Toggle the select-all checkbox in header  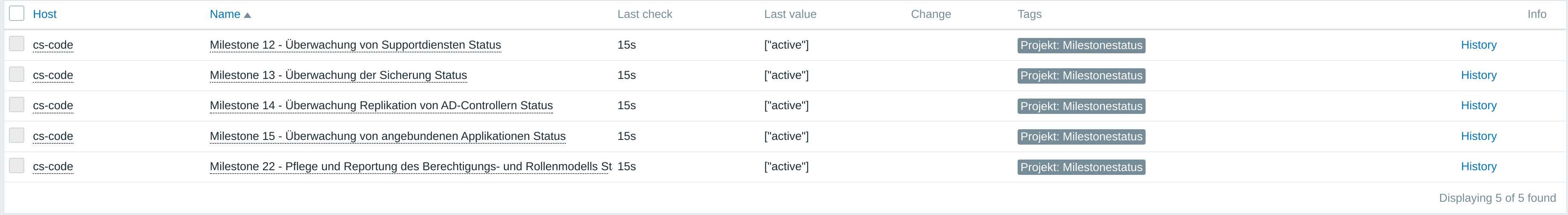pyautogui.click(x=17, y=13)
